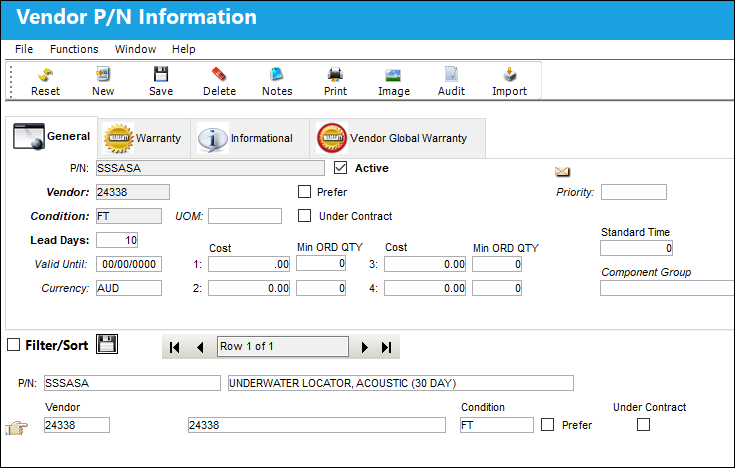Go to next row arrow
The height and width of the screenshot is (468, 735).
(x=365, y=347)
